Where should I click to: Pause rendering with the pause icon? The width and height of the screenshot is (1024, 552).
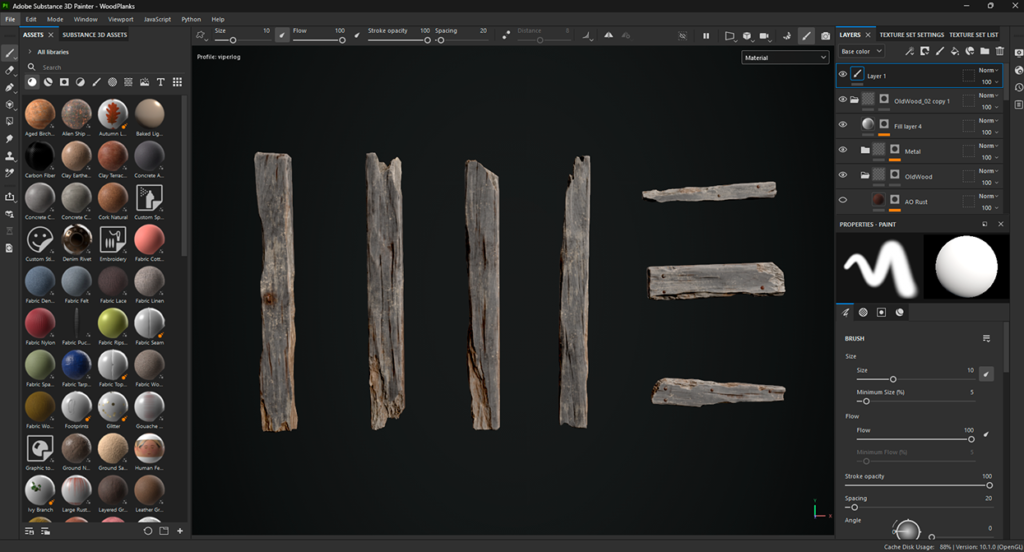pyautogui.click(x=706, y=35)
